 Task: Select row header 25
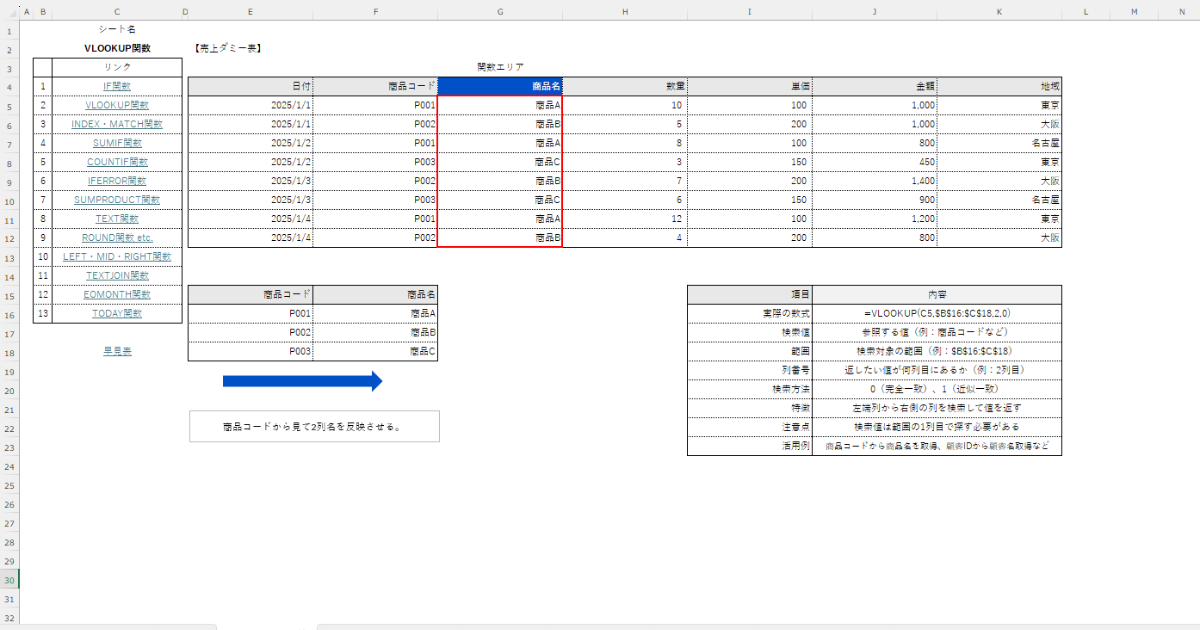pos(10,485)
